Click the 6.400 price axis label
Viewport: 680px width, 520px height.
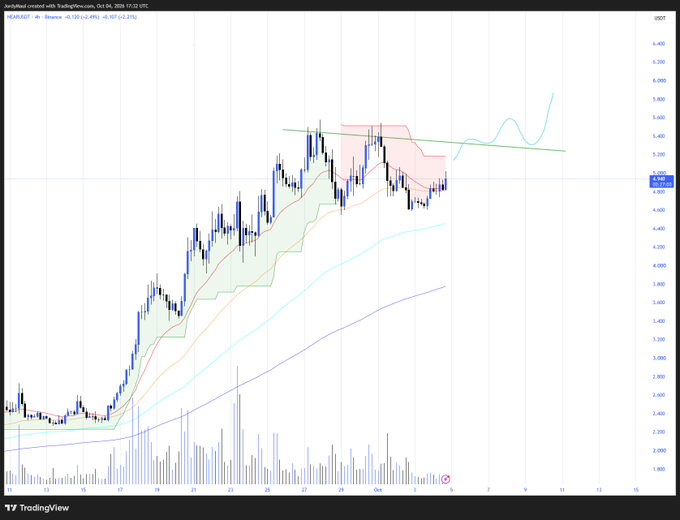[659, 44]
